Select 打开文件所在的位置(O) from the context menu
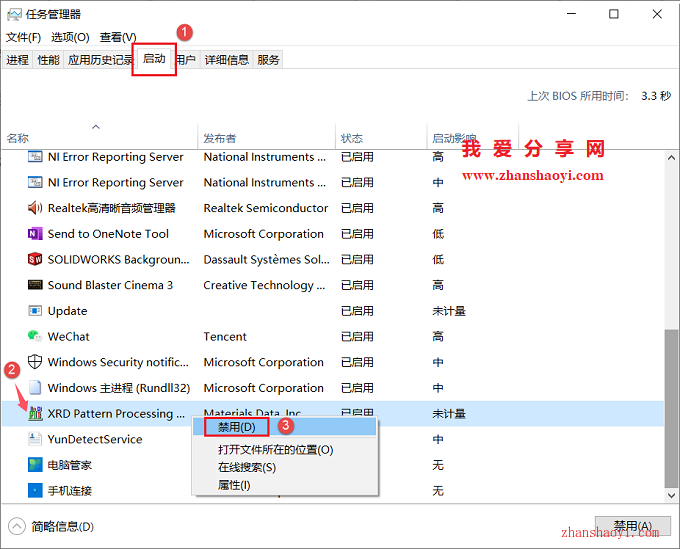This screenshot has width=680, height=549. tap(275, 450)
